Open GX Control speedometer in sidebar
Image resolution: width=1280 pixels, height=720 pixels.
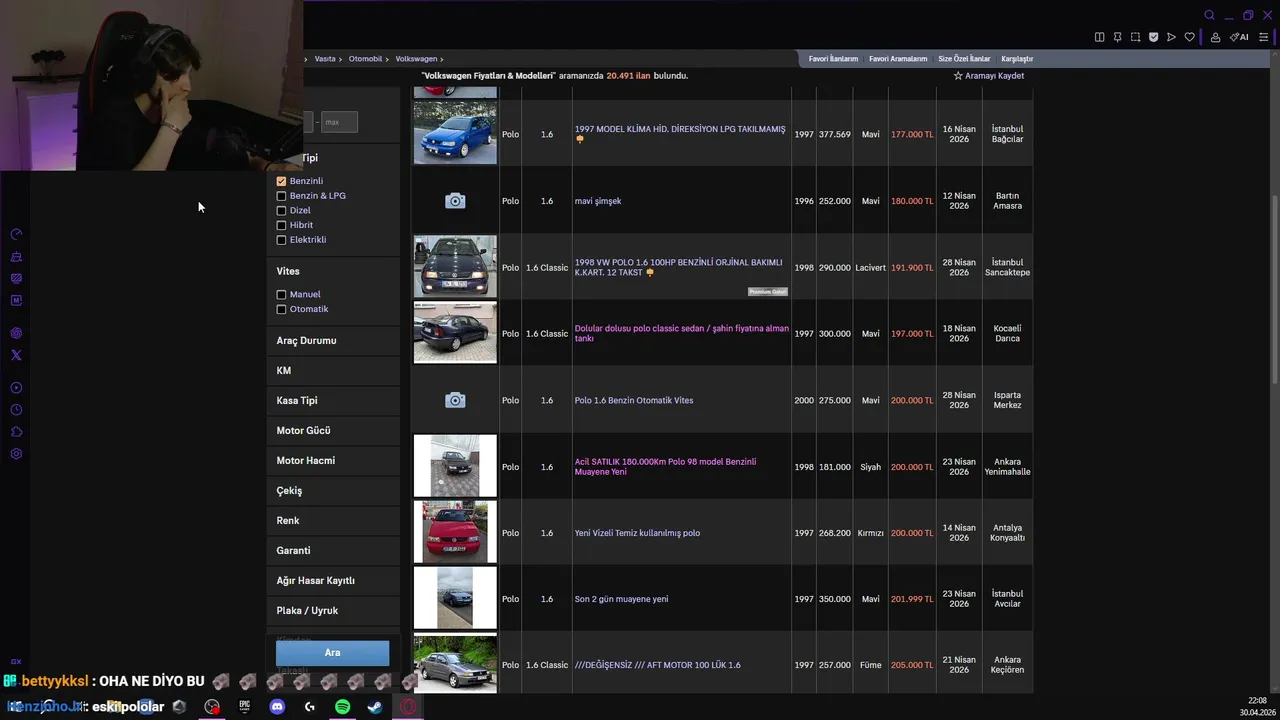[x=16, y=234]
